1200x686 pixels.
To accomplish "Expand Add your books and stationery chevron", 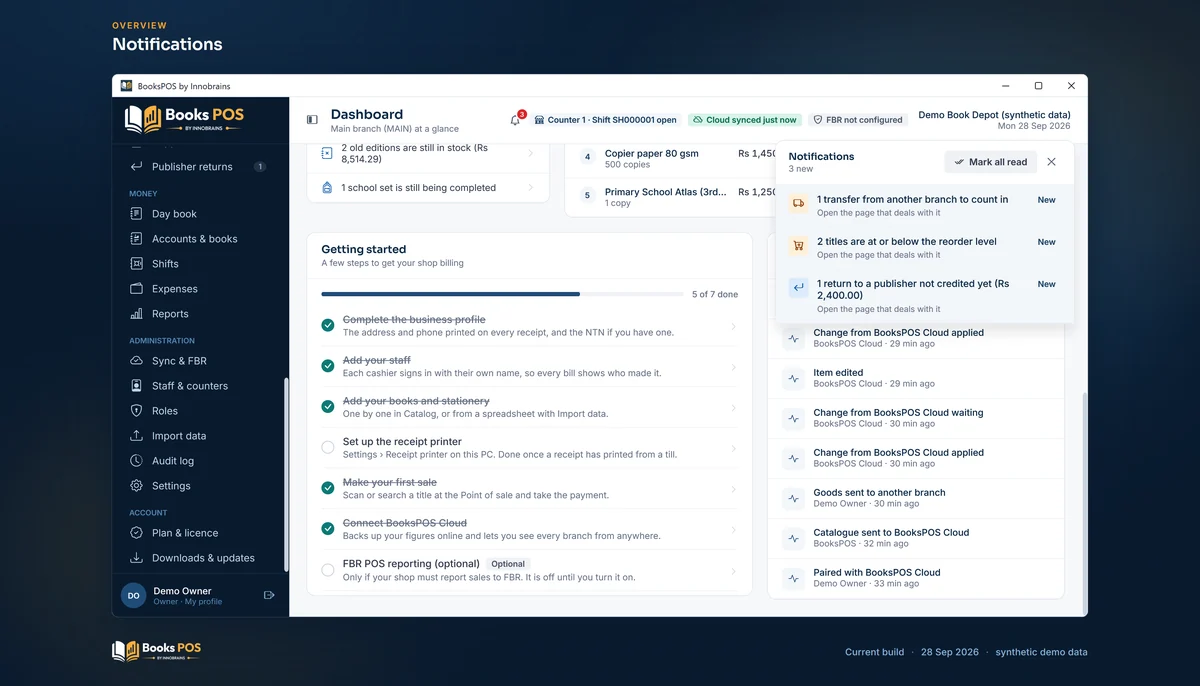I will click(x=733, y=408).
